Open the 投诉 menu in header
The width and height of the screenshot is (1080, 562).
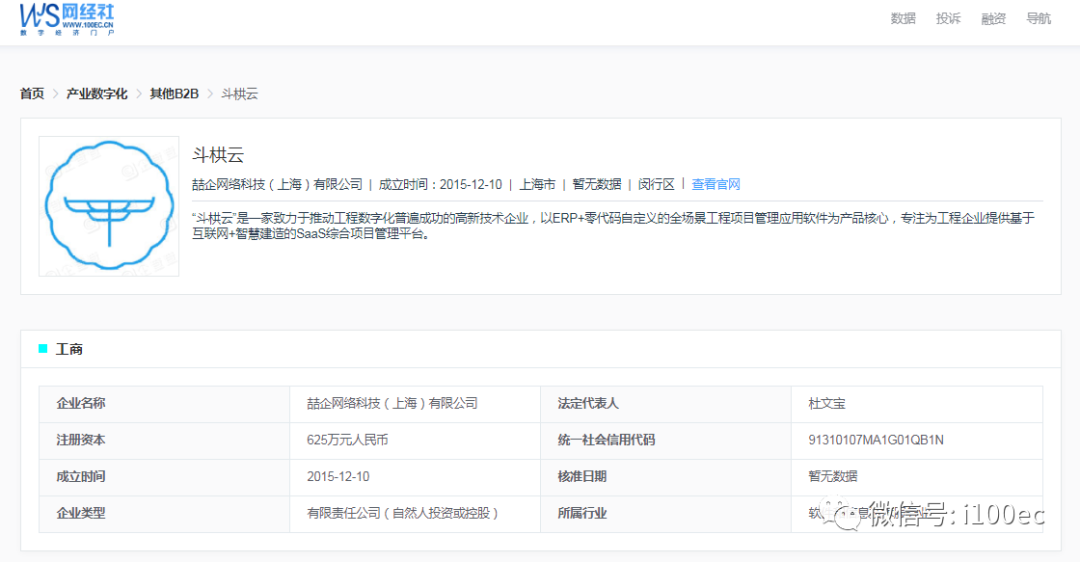(x=948, y=19)
